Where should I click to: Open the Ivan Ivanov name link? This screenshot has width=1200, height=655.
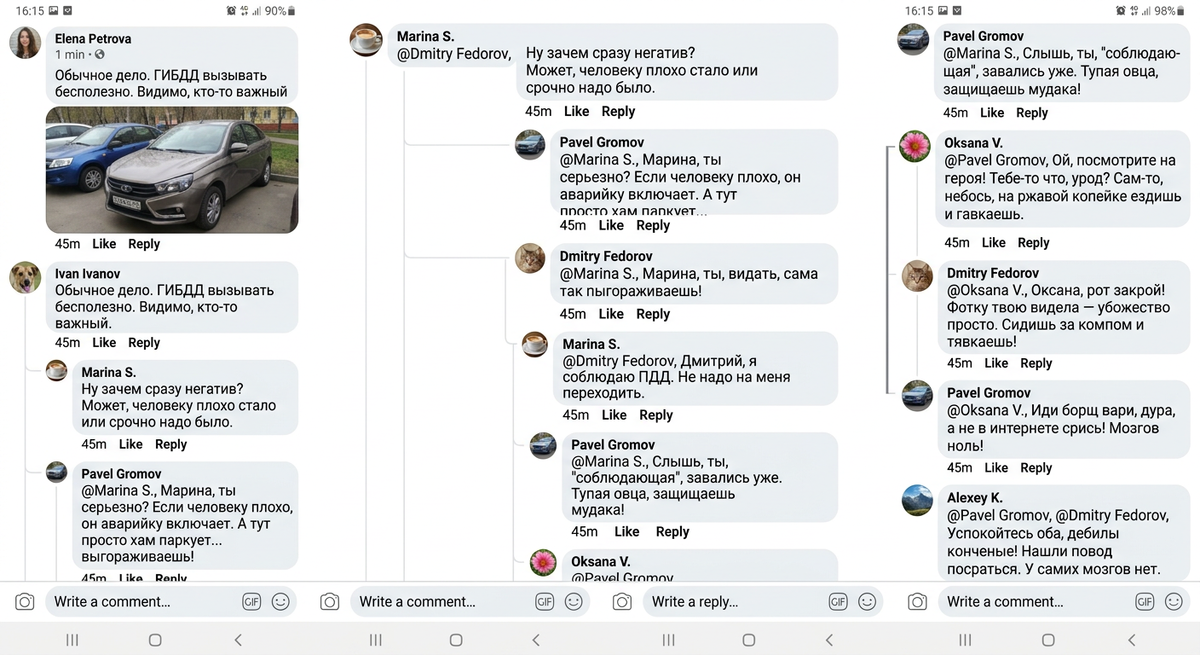point(87,274)
